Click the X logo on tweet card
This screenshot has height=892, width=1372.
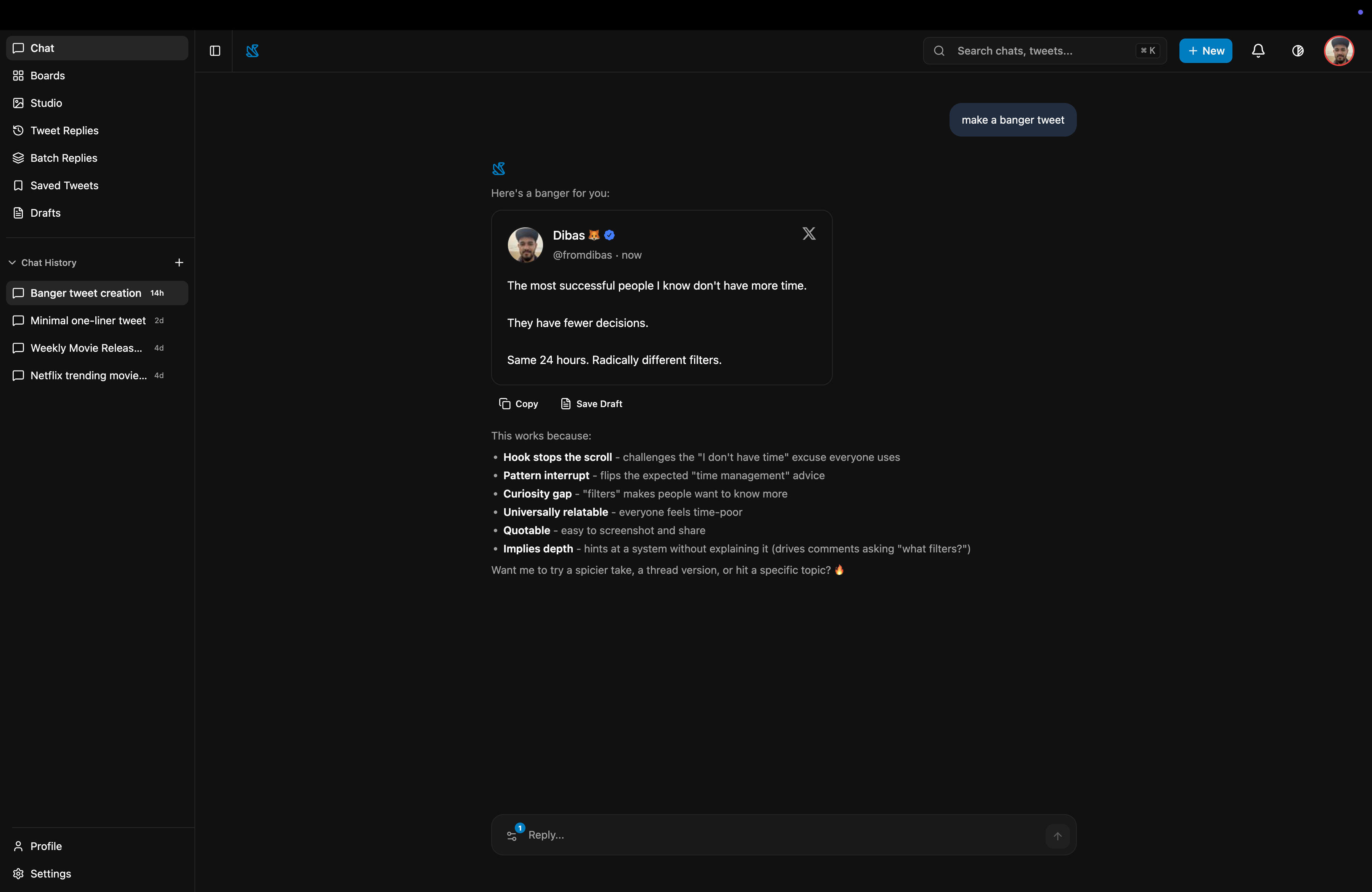[x=809, y=233]
